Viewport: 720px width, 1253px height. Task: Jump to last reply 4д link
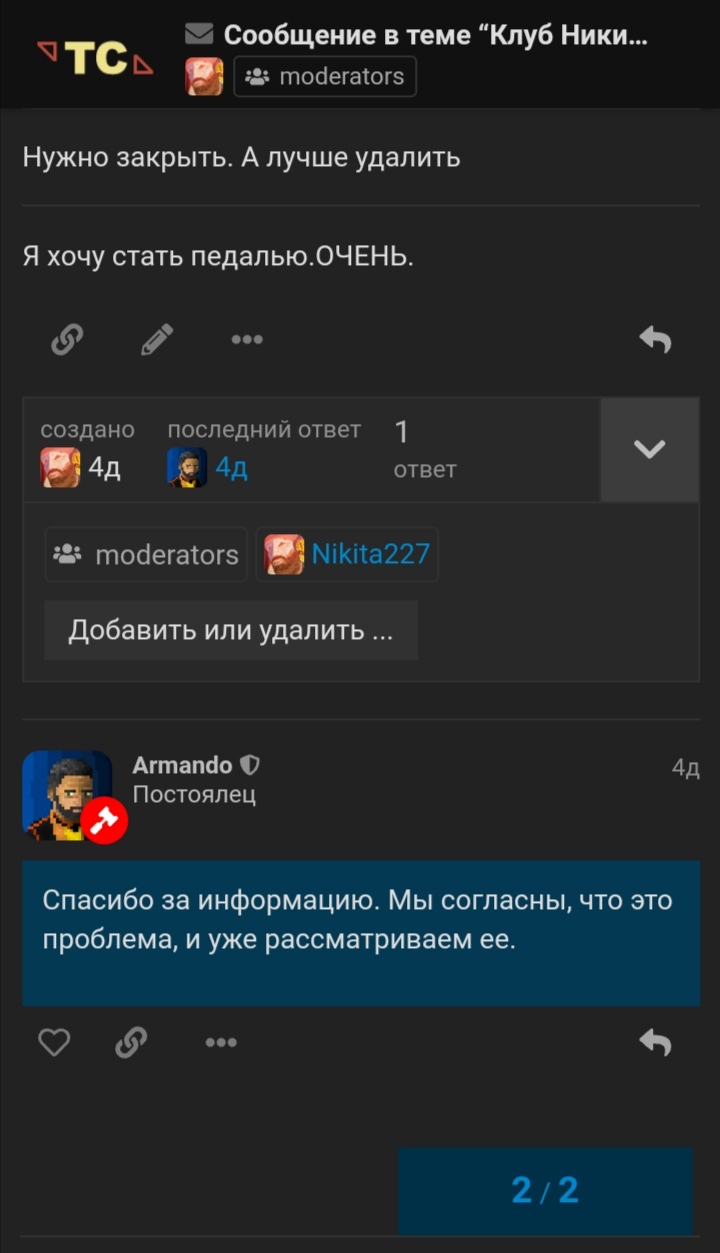click(232, 468)
